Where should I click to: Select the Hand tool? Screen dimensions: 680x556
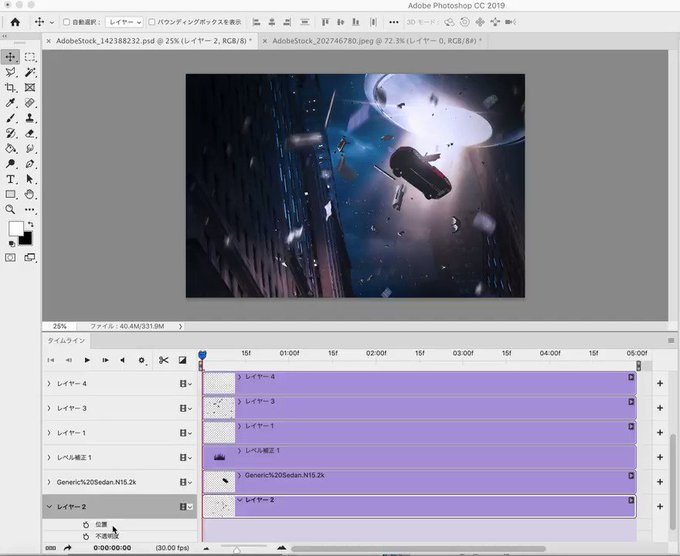[x=29, y=194]
